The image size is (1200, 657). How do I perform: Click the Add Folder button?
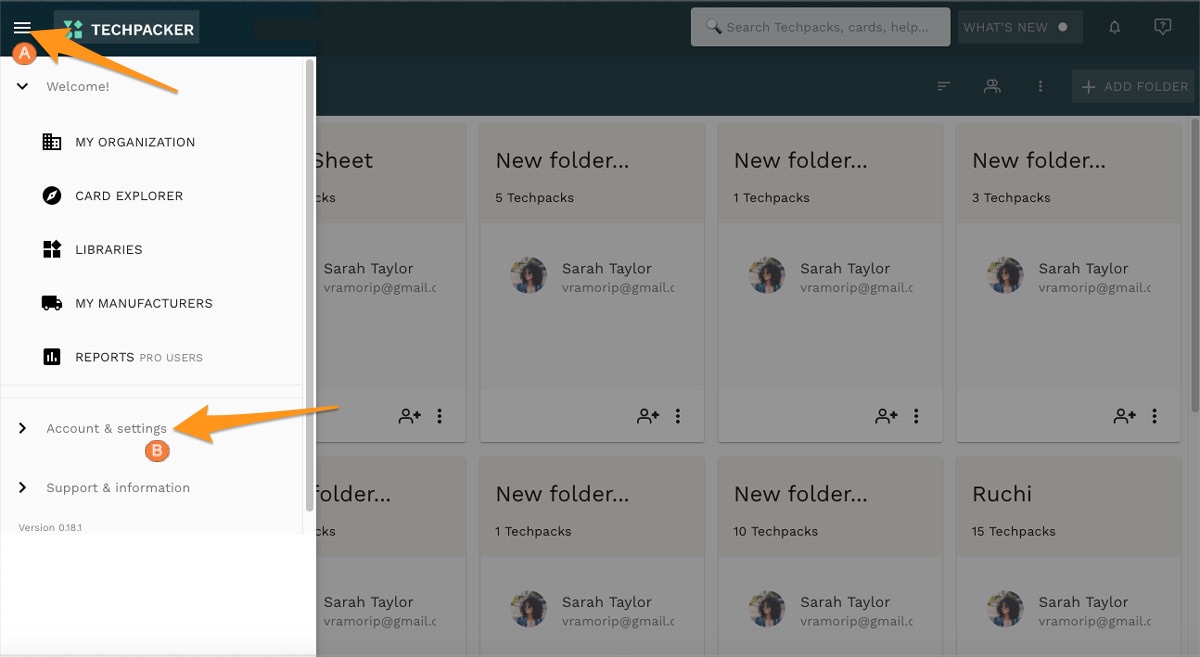(x=1133, y=86)
